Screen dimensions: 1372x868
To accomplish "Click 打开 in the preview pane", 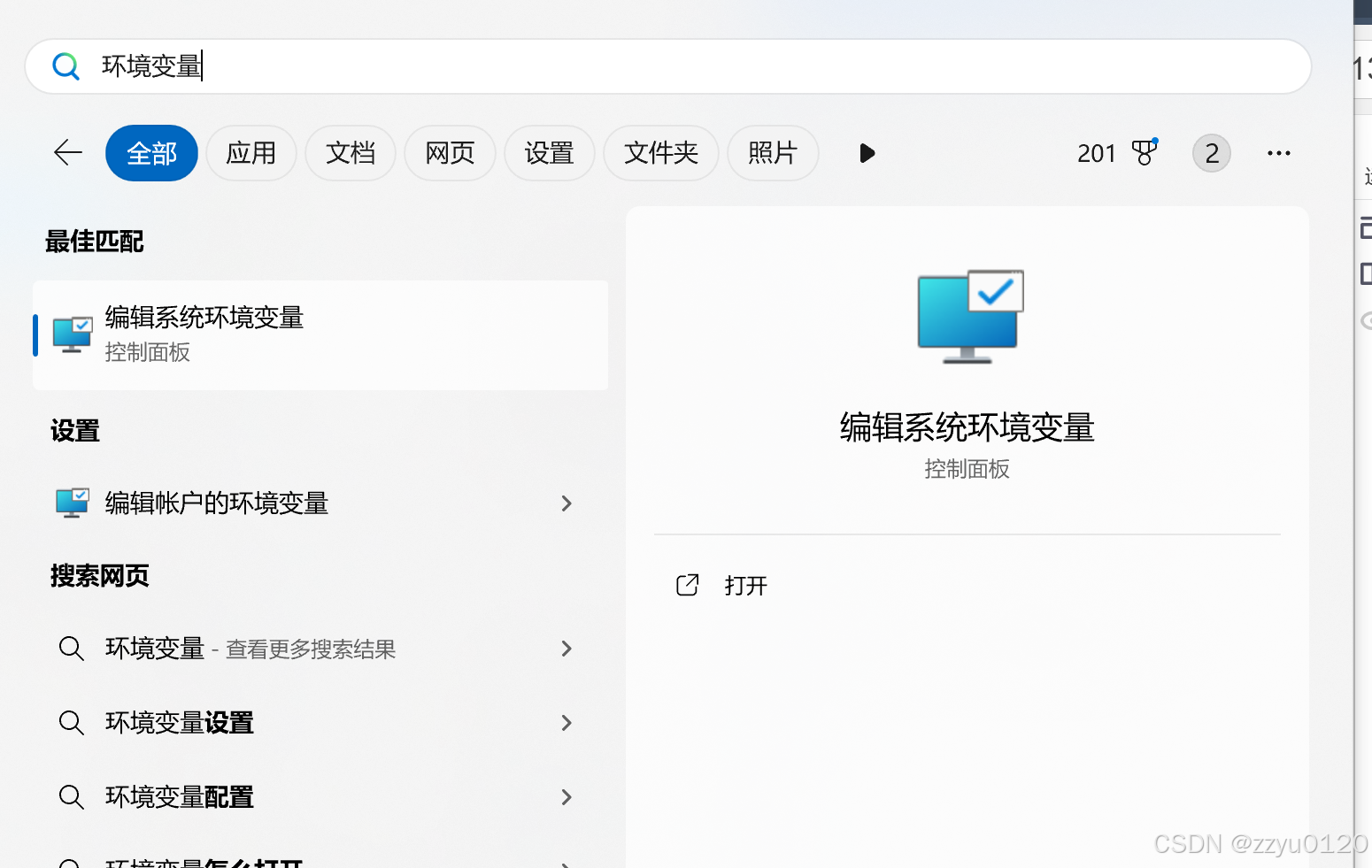I will pos(745,586).
